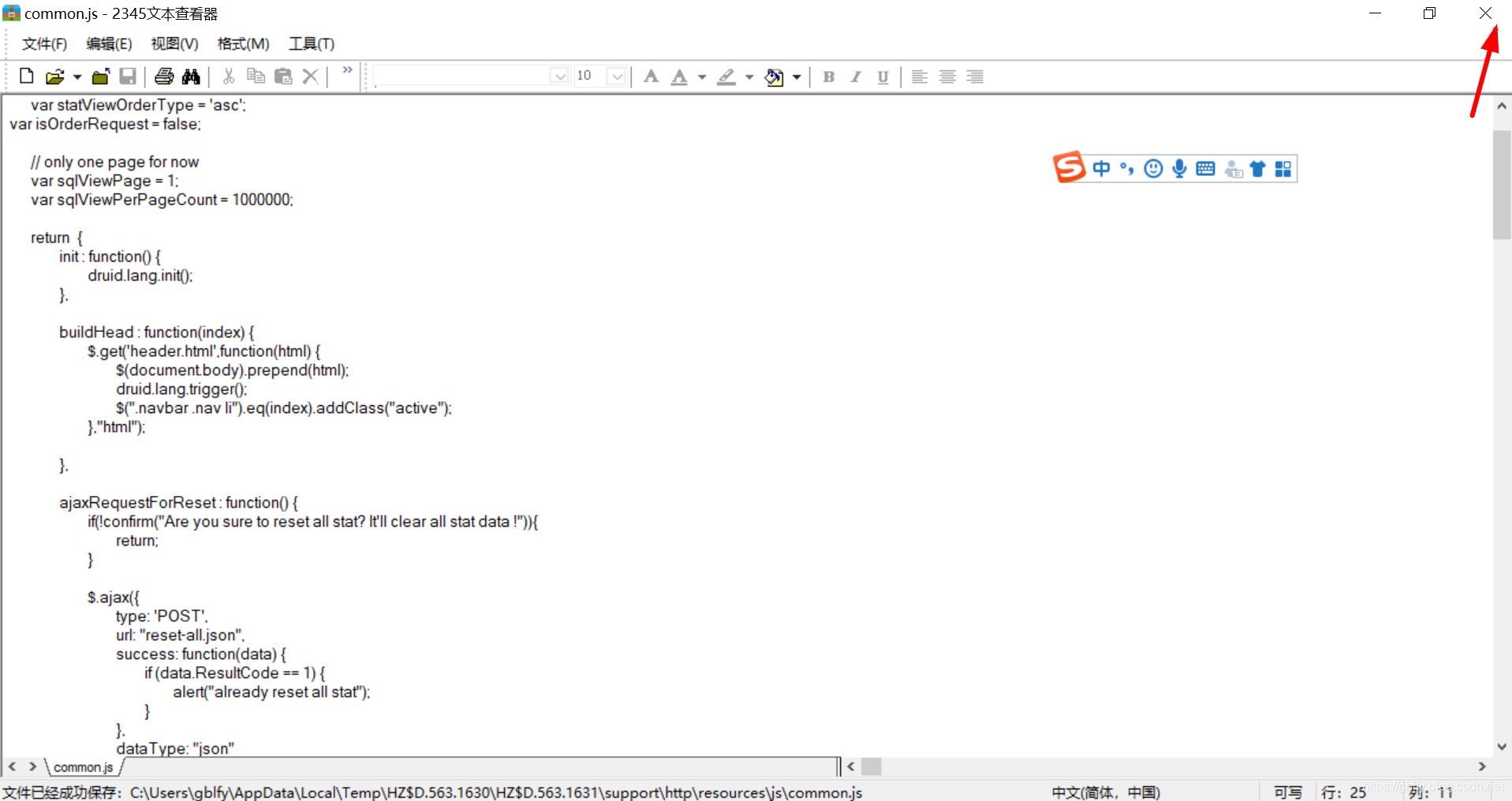Click the 'ajaxRequestForReset : function() {' line

coord(178,502)
